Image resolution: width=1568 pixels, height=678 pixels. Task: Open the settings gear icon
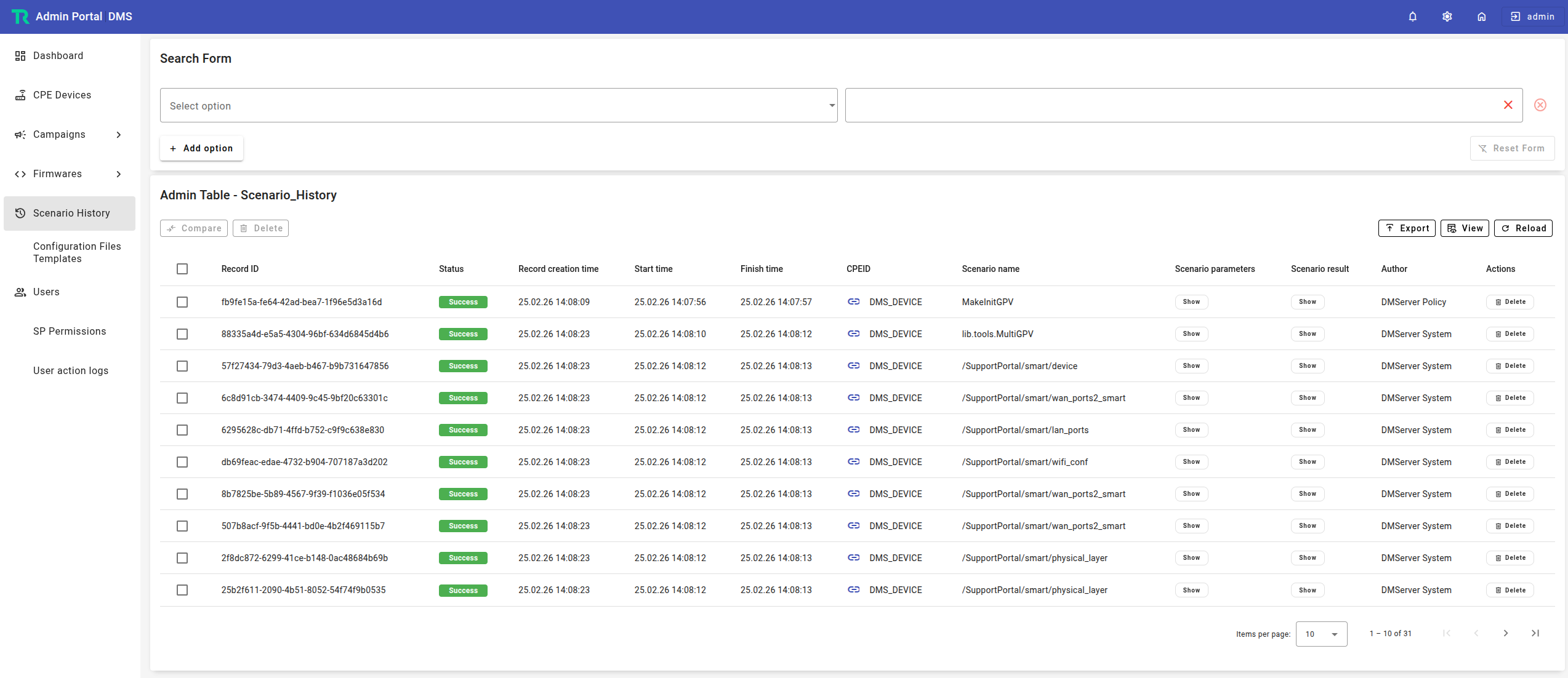1447,17
